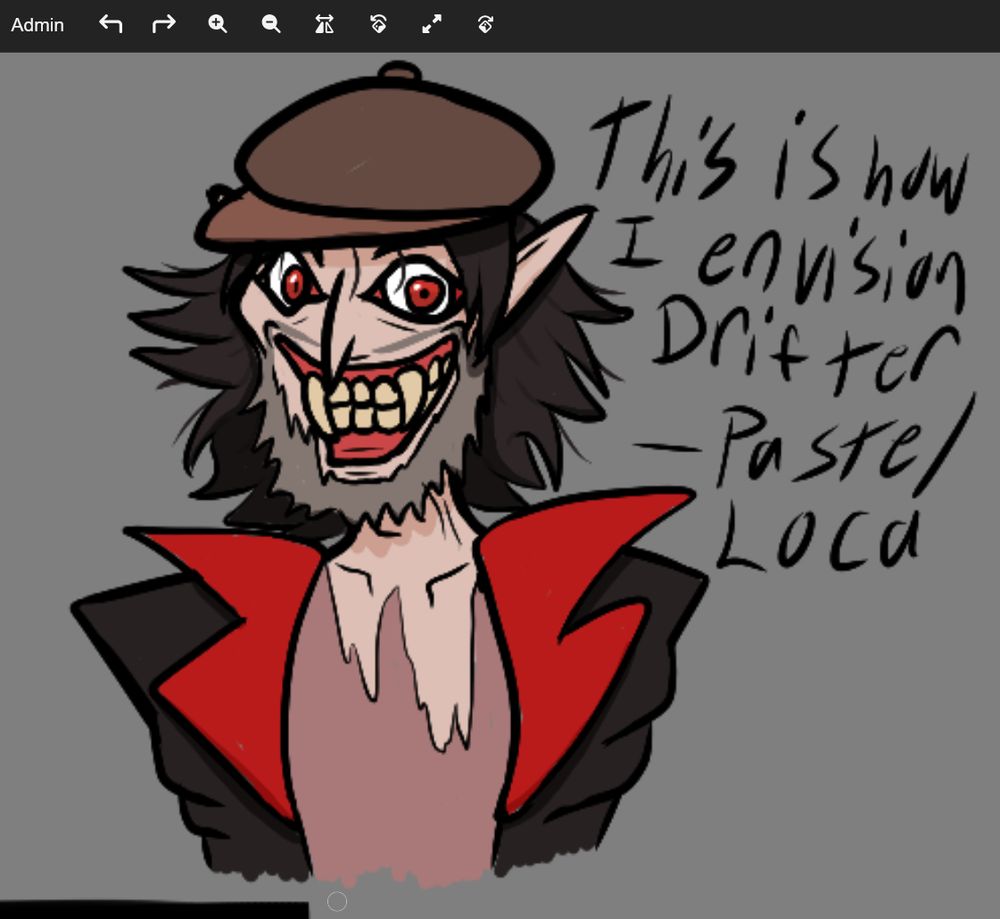Flip the canvas horizontally

325,24
